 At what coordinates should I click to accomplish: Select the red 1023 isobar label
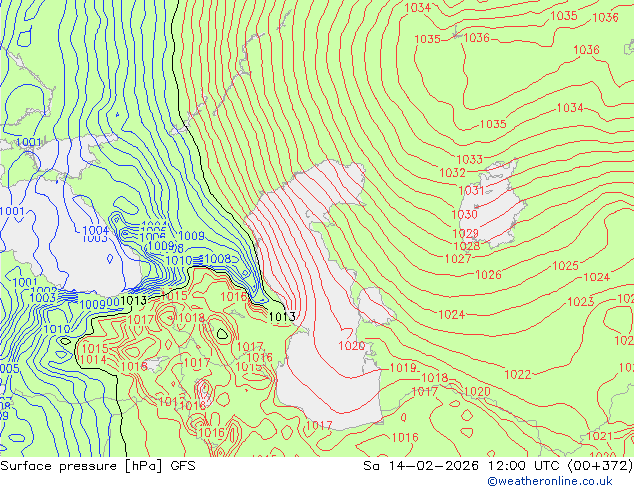pos(581,302)
